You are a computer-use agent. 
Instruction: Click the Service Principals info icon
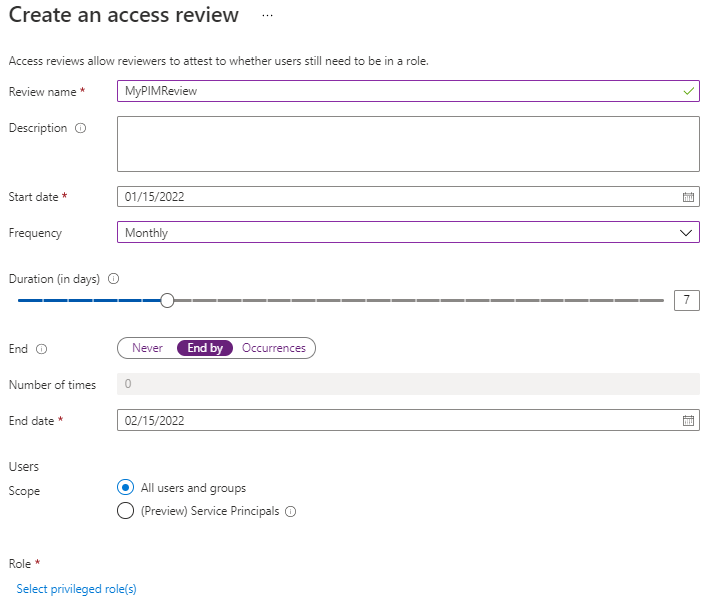(291, 511)
